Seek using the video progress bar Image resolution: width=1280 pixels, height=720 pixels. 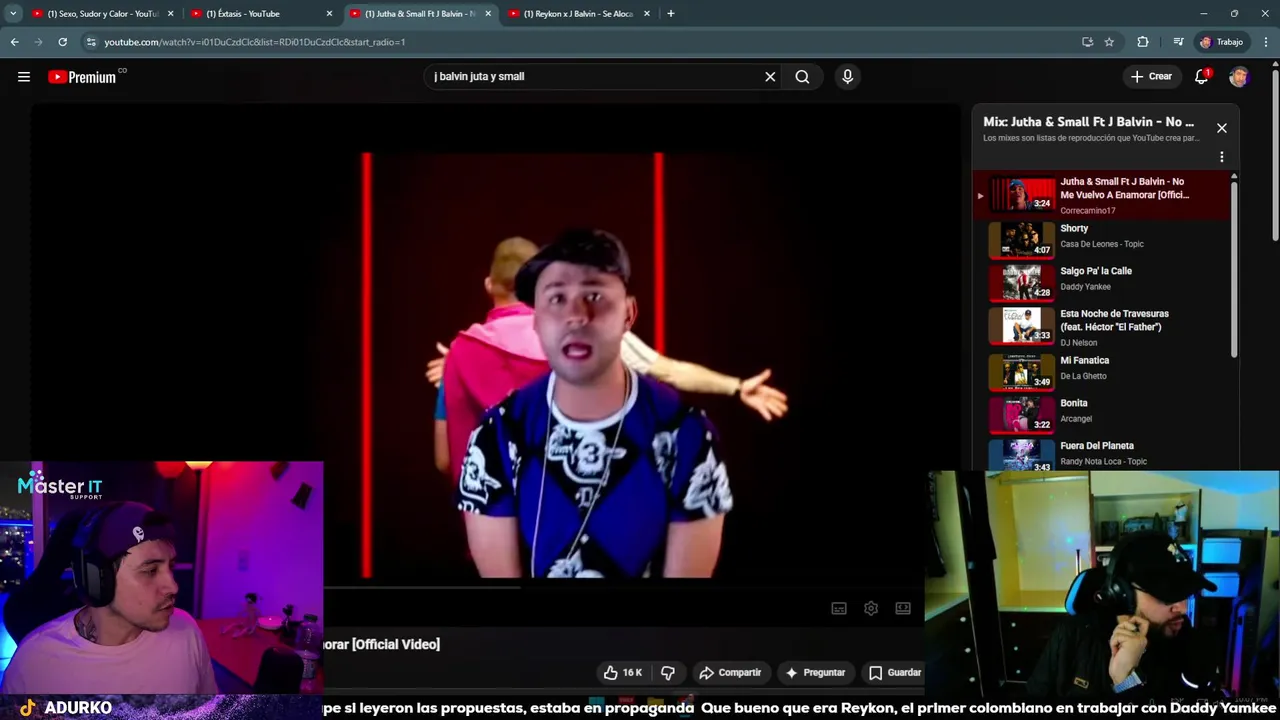coord(626,587)
